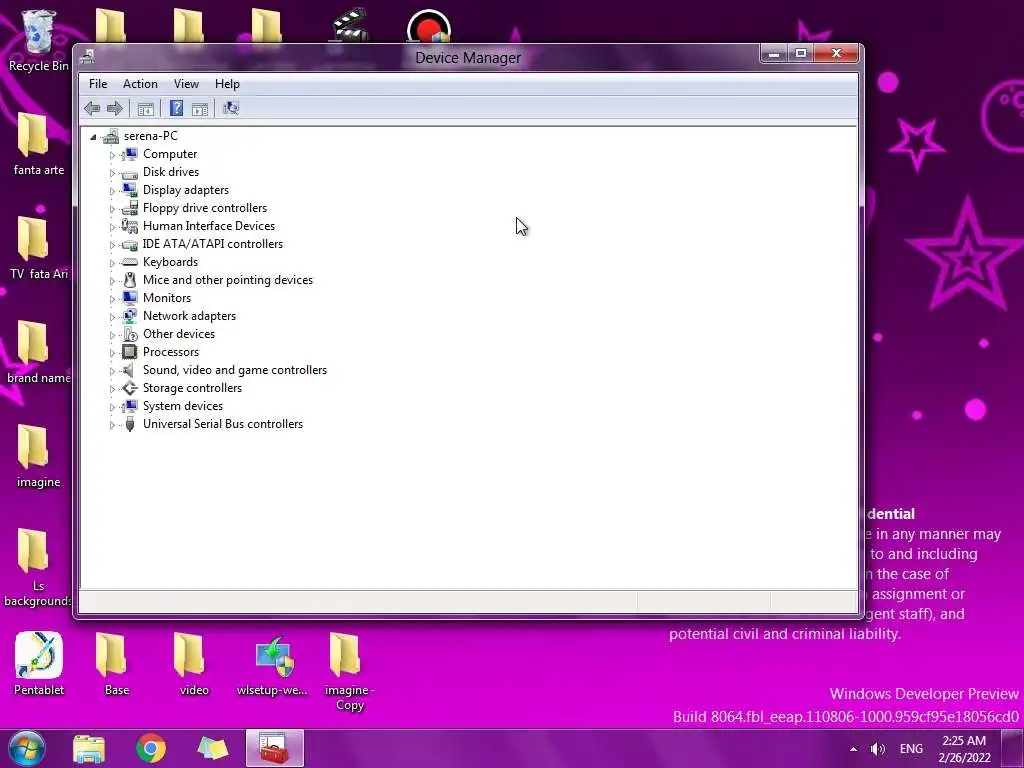Click the Display adapters category icon

(130, 190)
